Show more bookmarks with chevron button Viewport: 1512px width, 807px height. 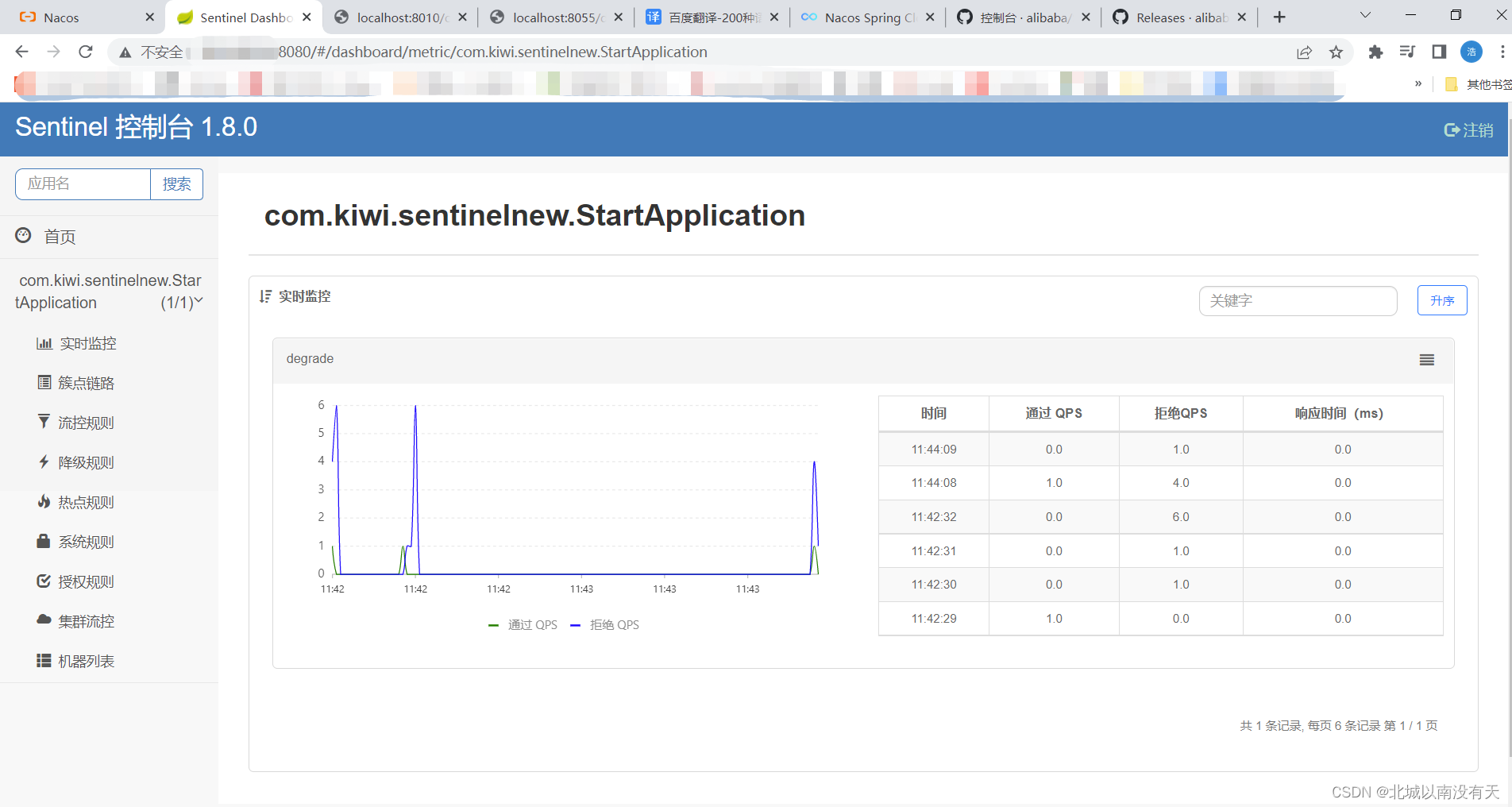coord(1418,83)
